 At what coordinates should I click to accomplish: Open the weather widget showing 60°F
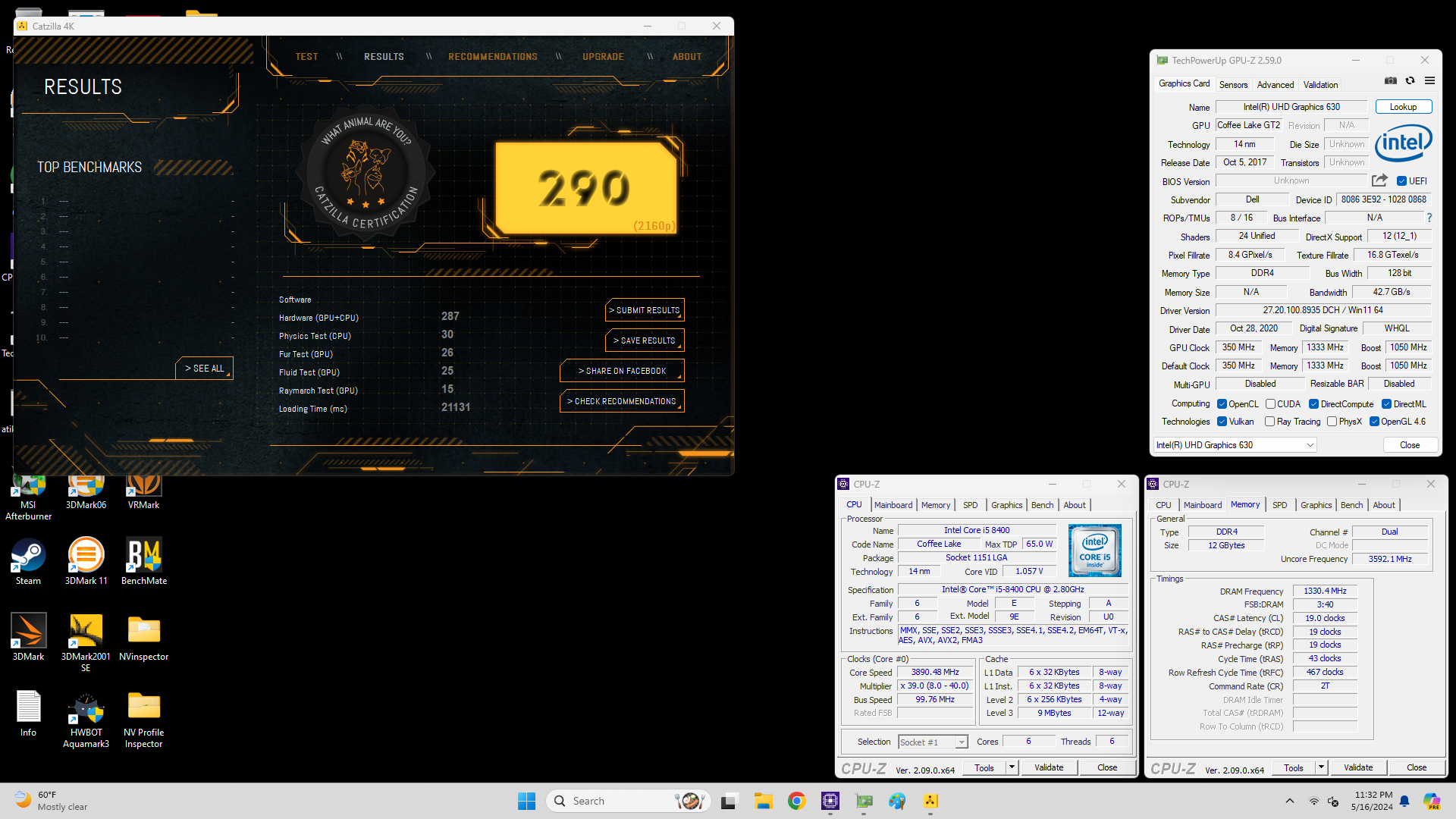click(x=52, y=801)
